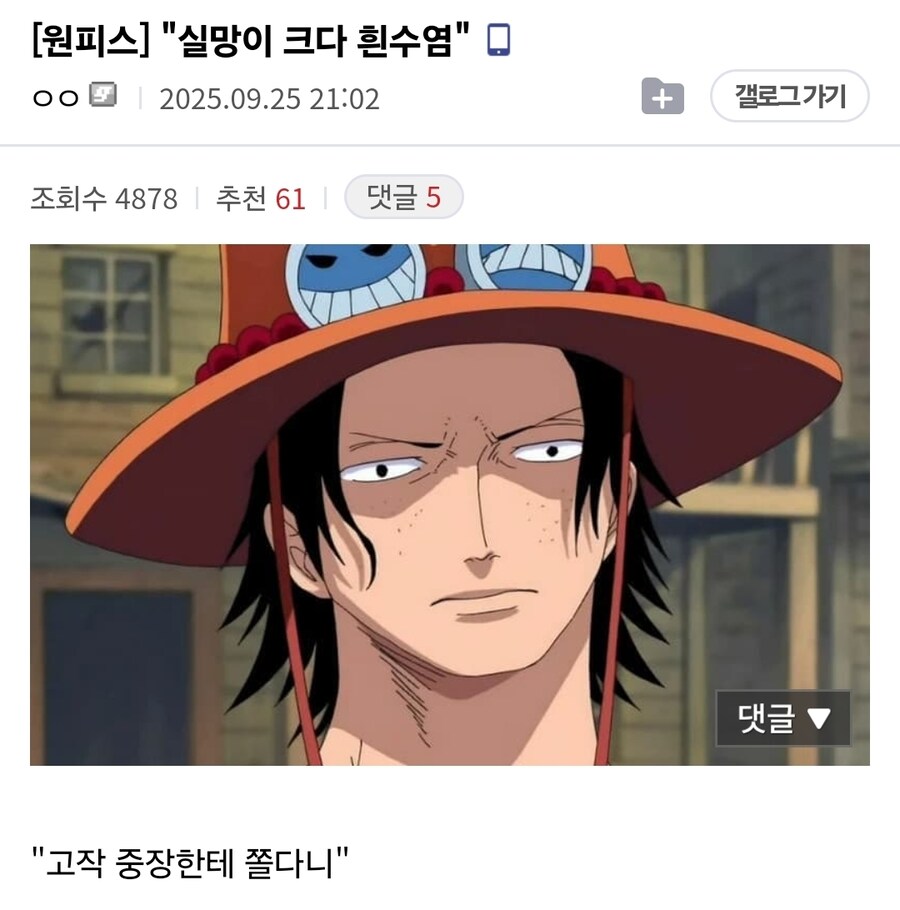900x910 pixels.
Task: Click the author's gray badge icon
Action: point(103,95)
